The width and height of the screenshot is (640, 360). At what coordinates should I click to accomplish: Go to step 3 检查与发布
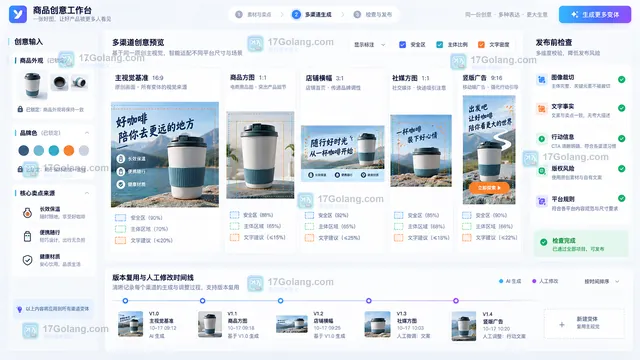click(373, 14)
